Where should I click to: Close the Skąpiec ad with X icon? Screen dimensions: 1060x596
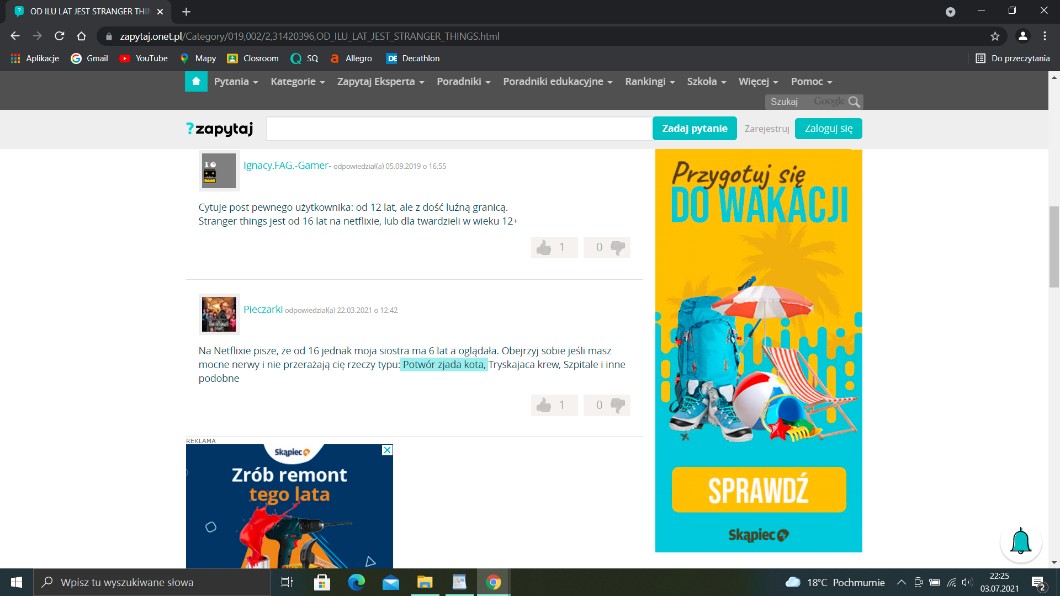tap(387, 450)
